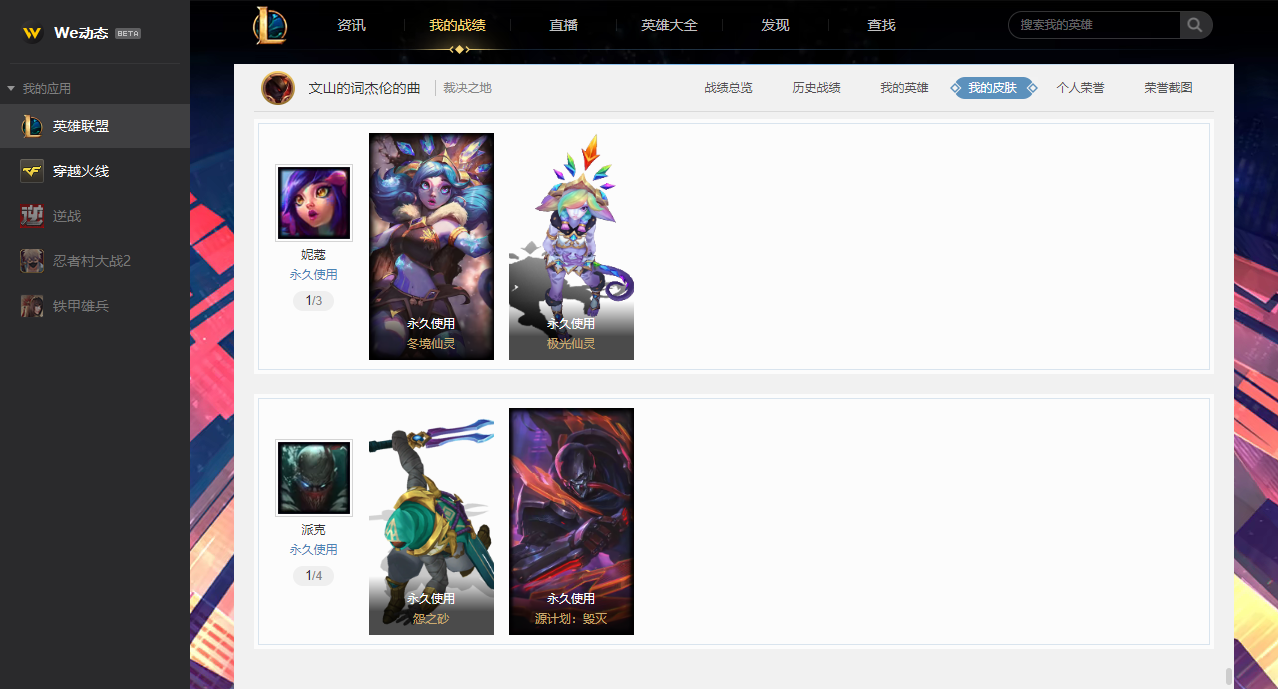Select the 源计划：毁灭 skin thumbnail
1278x689 pixels.
571,521
